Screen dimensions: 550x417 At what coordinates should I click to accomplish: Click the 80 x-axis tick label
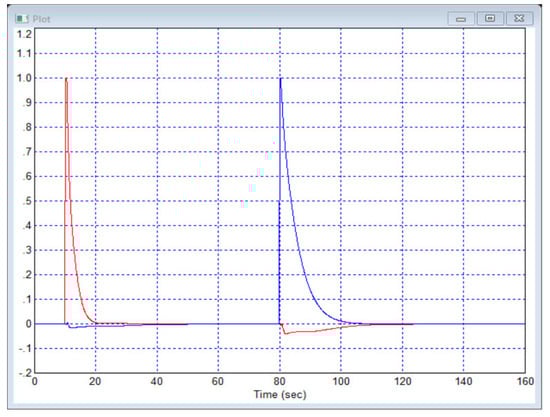point(280,381)
